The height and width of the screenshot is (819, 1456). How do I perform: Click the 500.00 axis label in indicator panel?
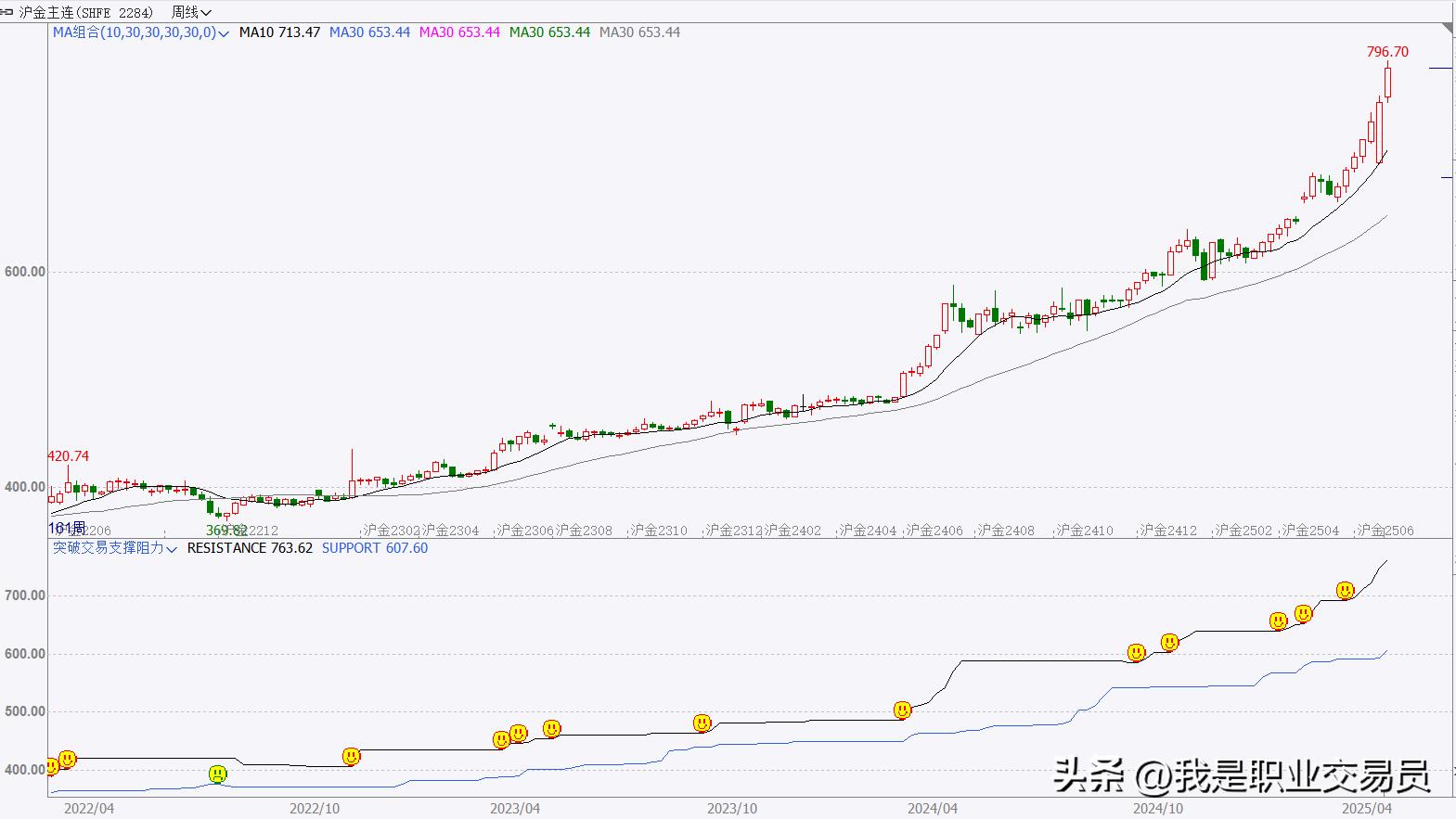point(25,711)
